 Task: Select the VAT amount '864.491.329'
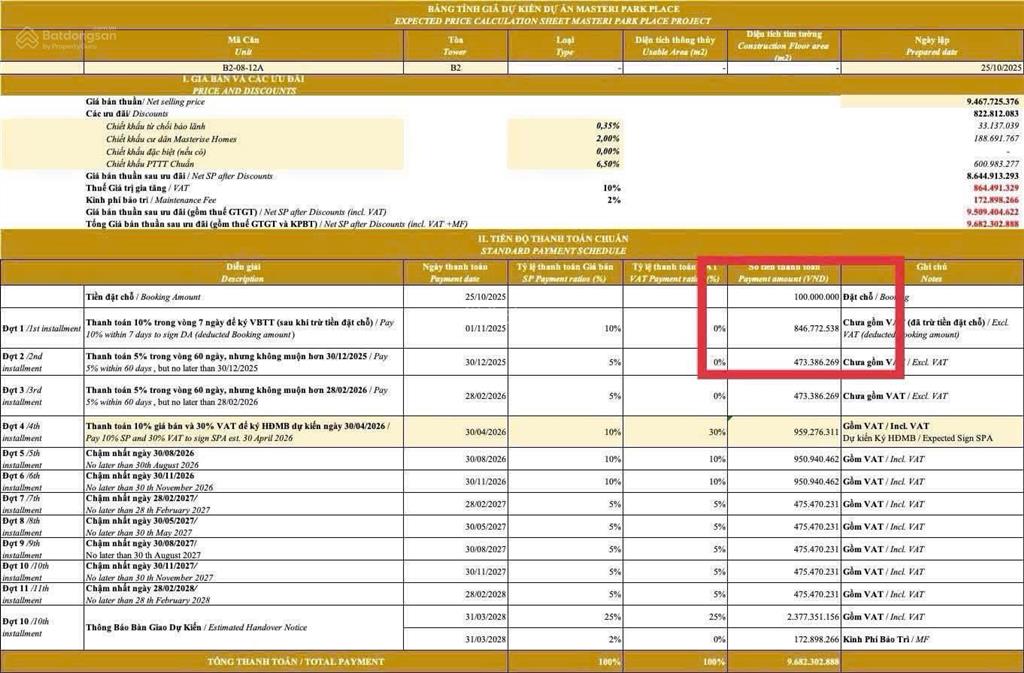[x=996, y=188]
